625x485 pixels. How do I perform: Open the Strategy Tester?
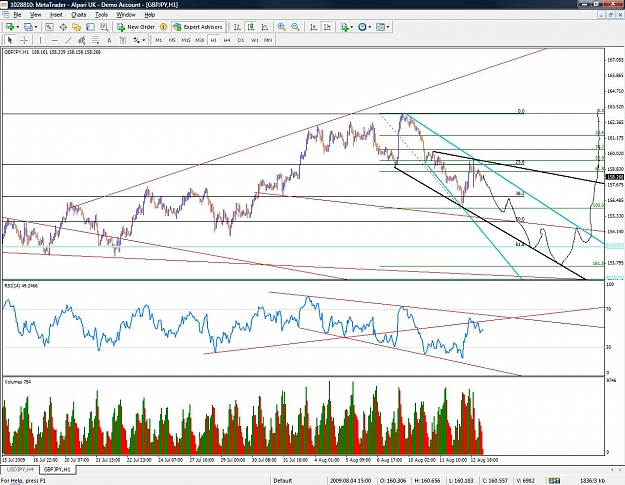pyautogui.click(x=104, y=27)
